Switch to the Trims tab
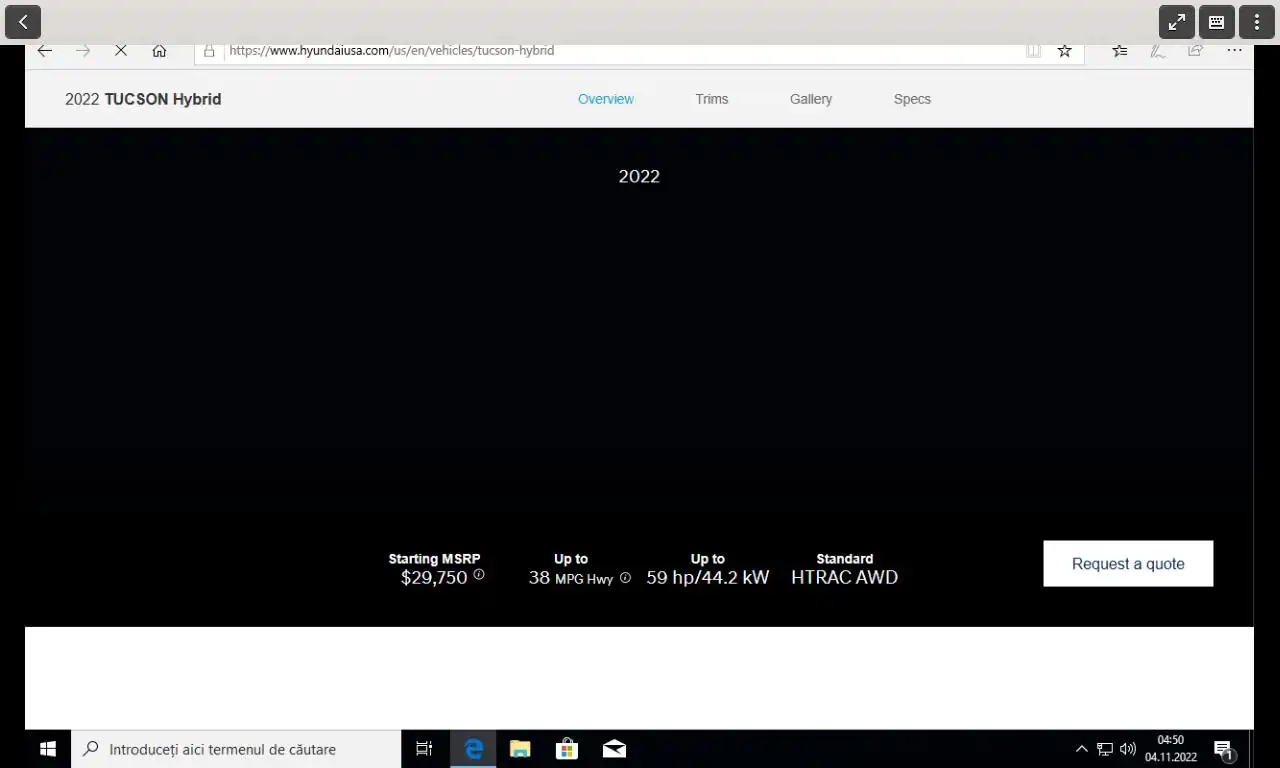 [712, 99]
